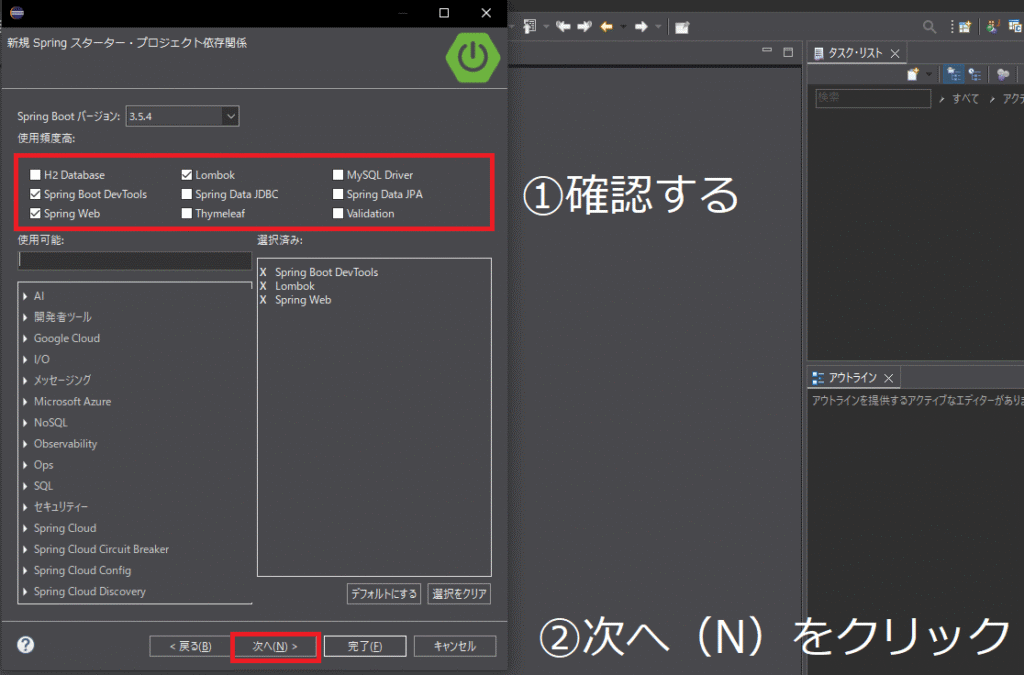
Task: Enable Spring Data JDBC checkbox
Action: [187, 194]
